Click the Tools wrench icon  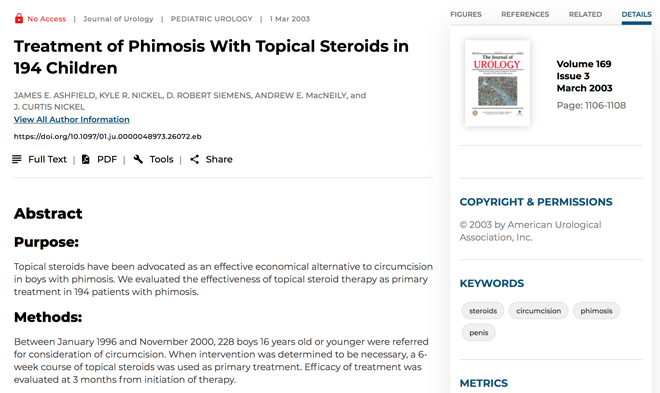(138, 159)
